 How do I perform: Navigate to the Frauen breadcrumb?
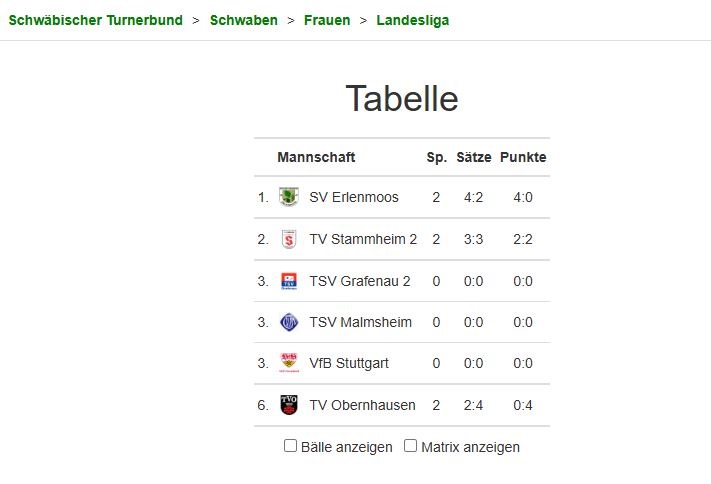(327, 20)
